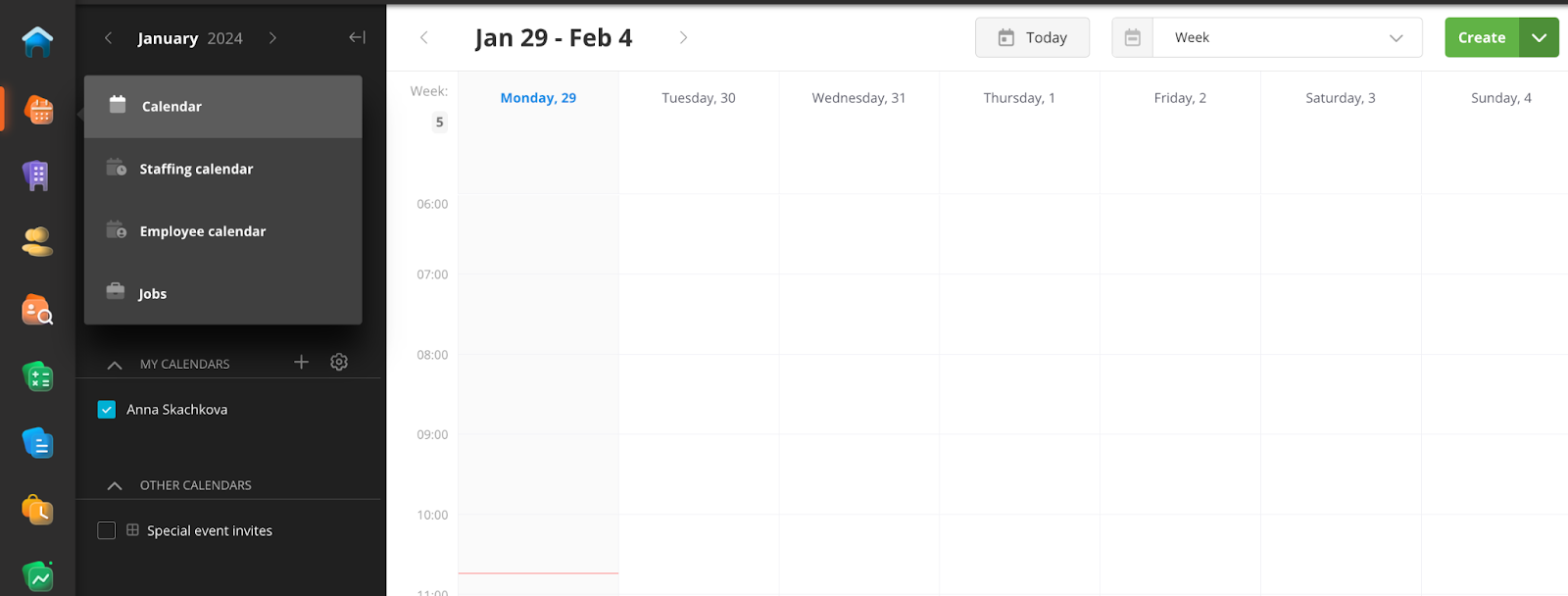Click the Today button
The image size is (1568, 596).
(1032, 37)
